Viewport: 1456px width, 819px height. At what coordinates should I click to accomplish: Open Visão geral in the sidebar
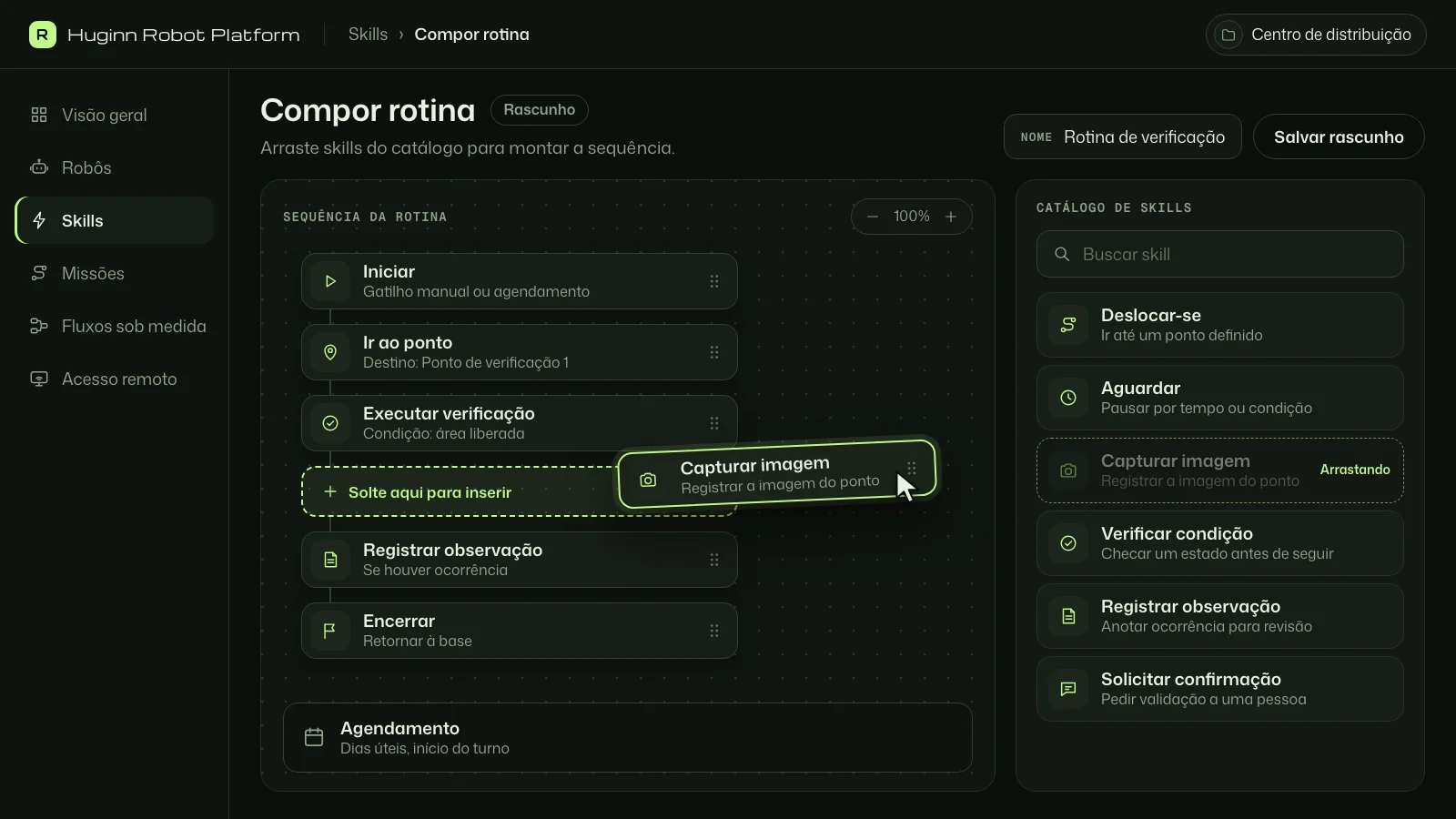click(x=115, y=115)
